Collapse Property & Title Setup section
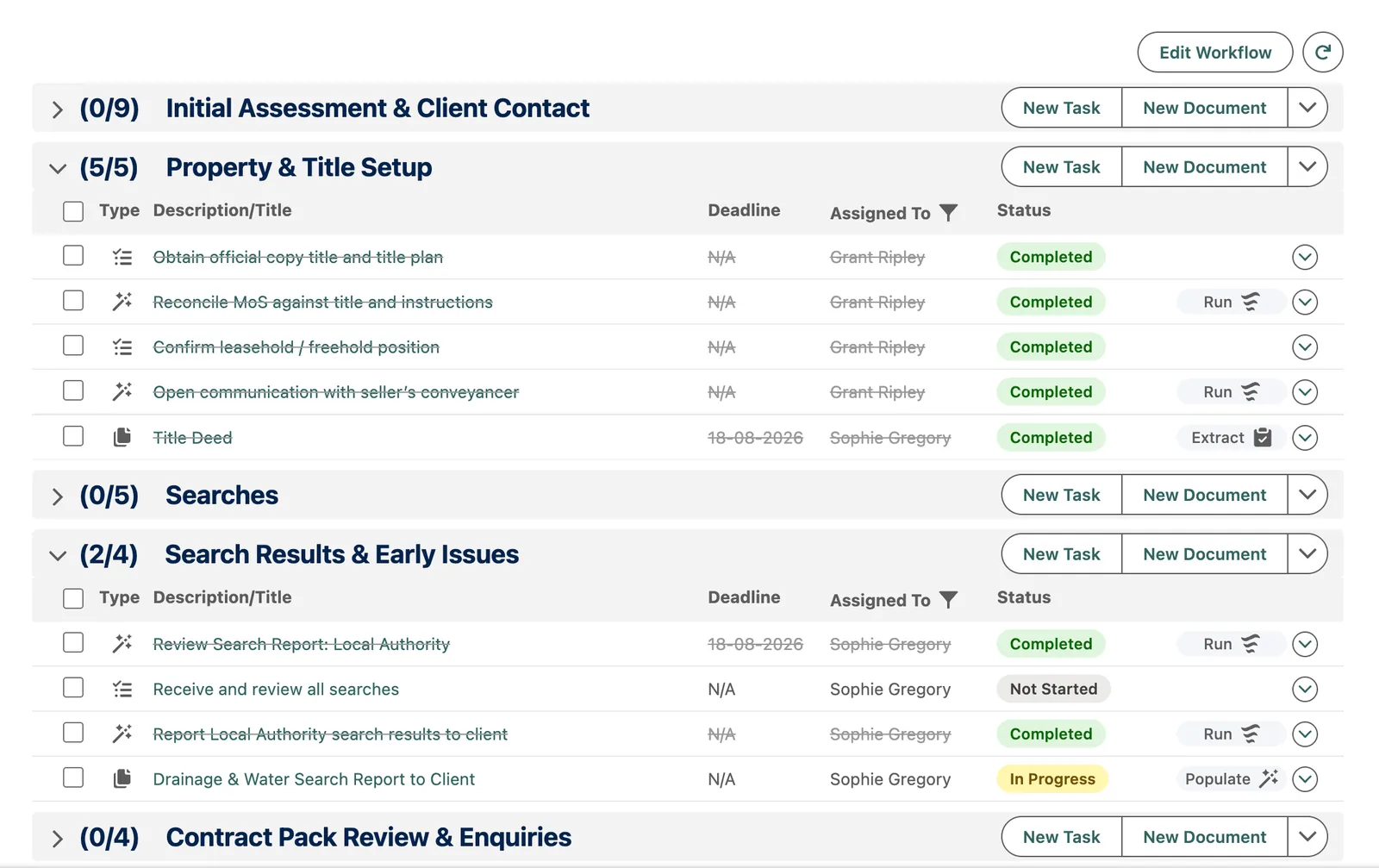 point(57,168)
